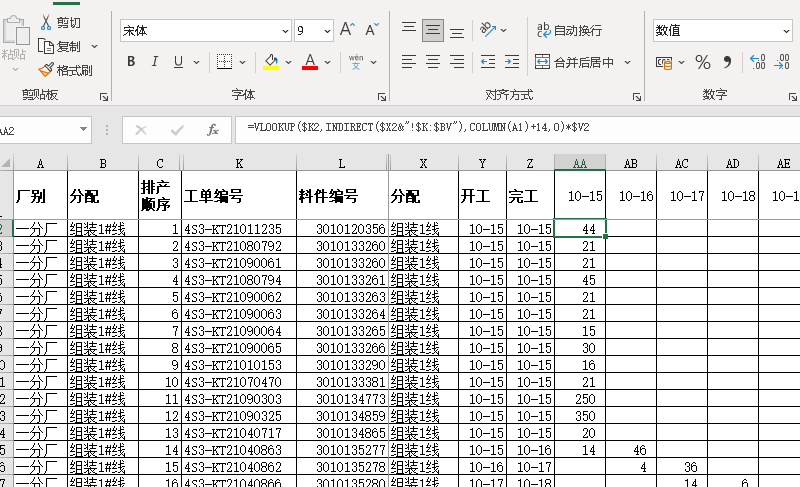
Task: Apply yellow fill color
Action: [x=271, y=62]
